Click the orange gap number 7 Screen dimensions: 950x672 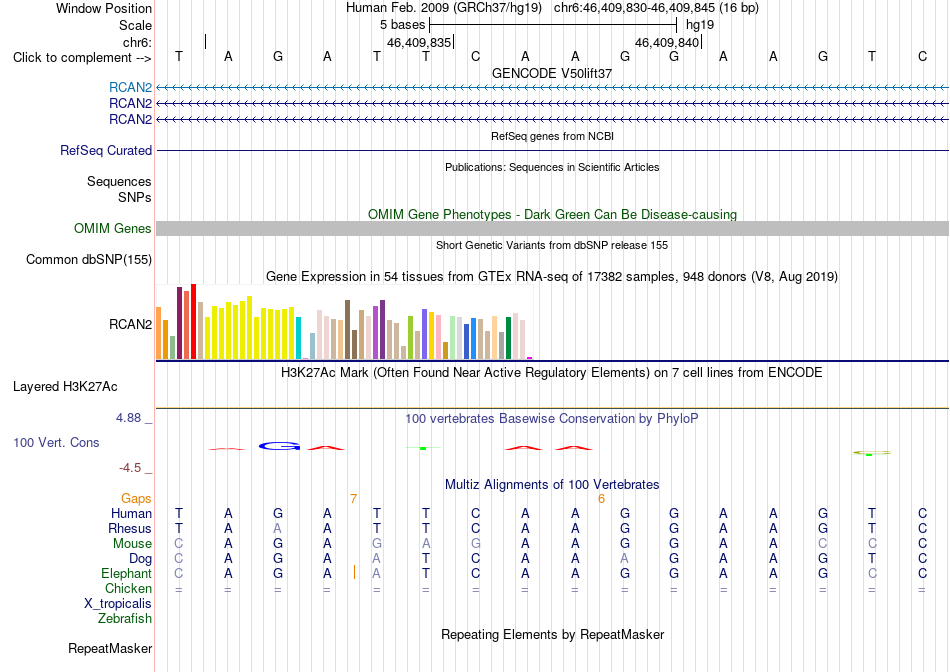click(353, 499)
